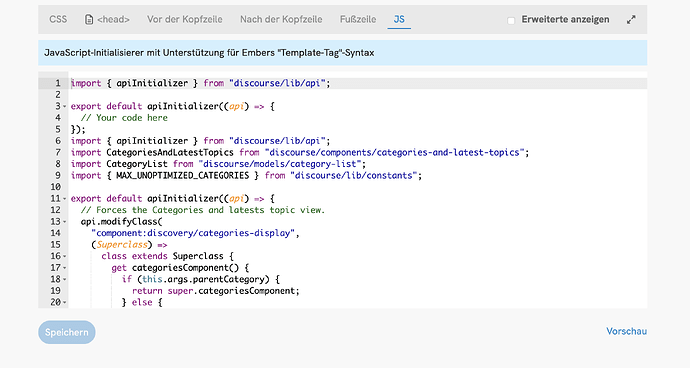Click the JavaScript-Initialisierer info banner text

(209, 53)
